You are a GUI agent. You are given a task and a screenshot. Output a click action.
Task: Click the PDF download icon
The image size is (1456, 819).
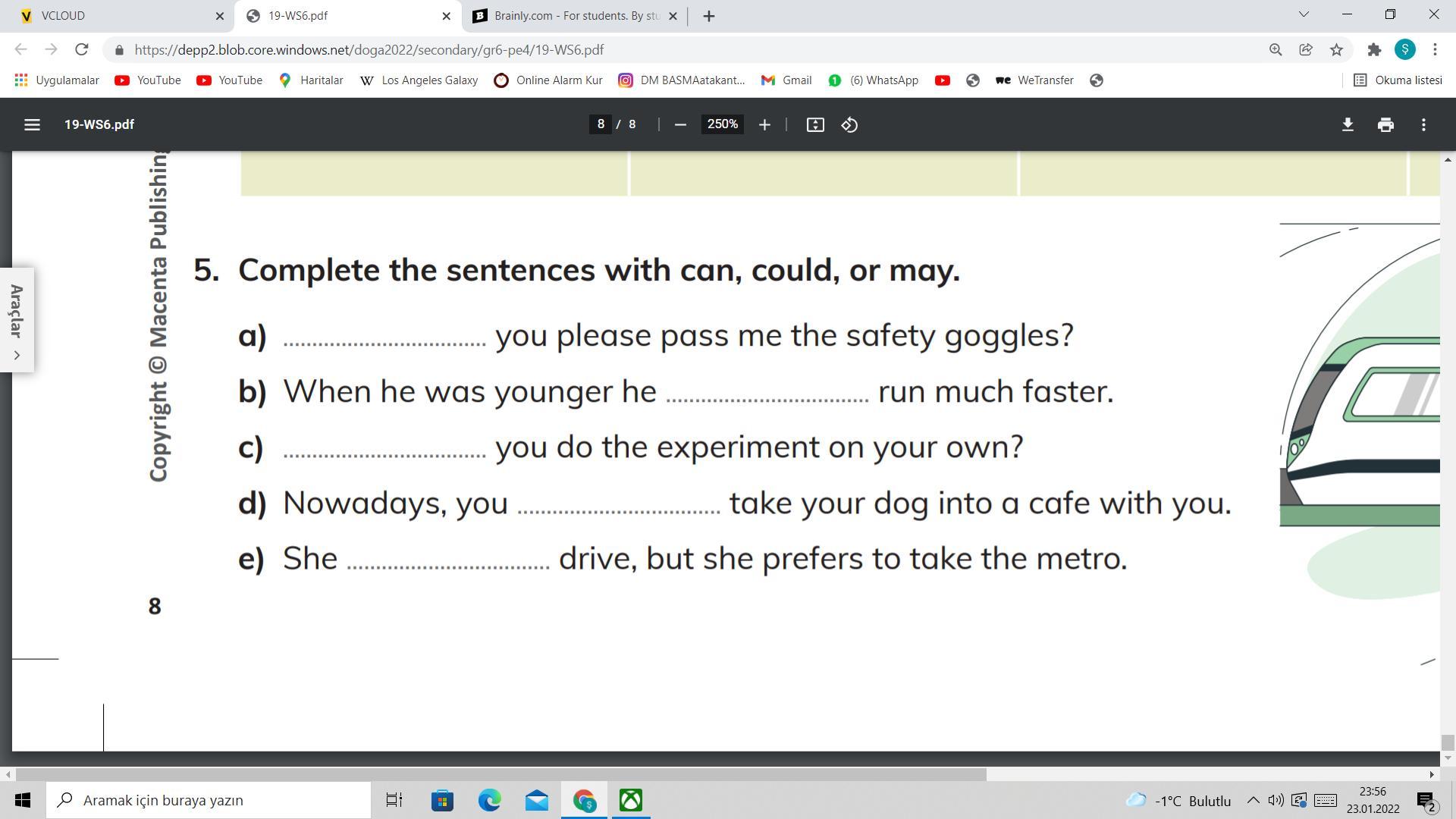(1348, 124)
